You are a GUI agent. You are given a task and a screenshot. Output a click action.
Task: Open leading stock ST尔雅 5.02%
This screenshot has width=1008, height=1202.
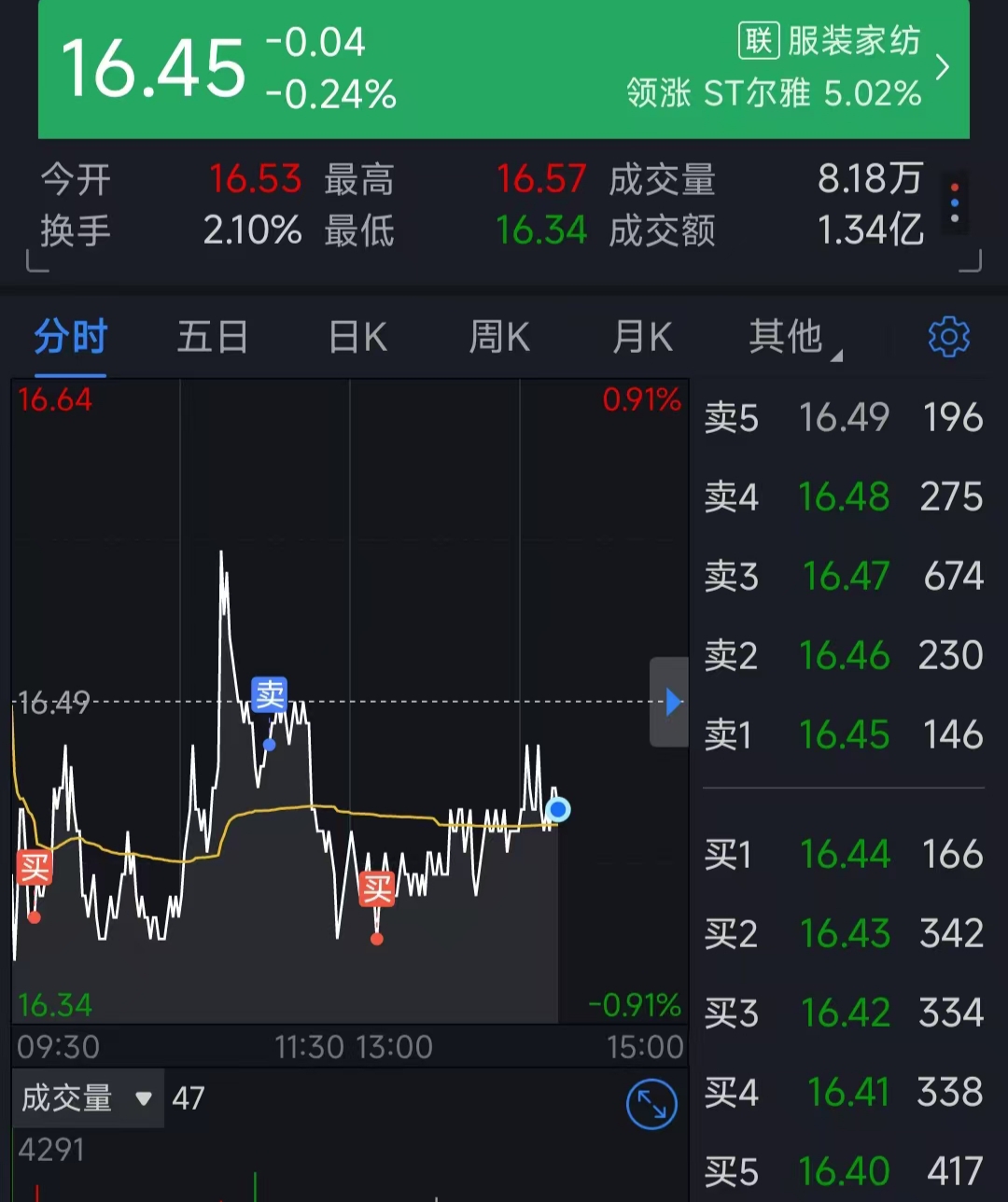click(774, 93)
